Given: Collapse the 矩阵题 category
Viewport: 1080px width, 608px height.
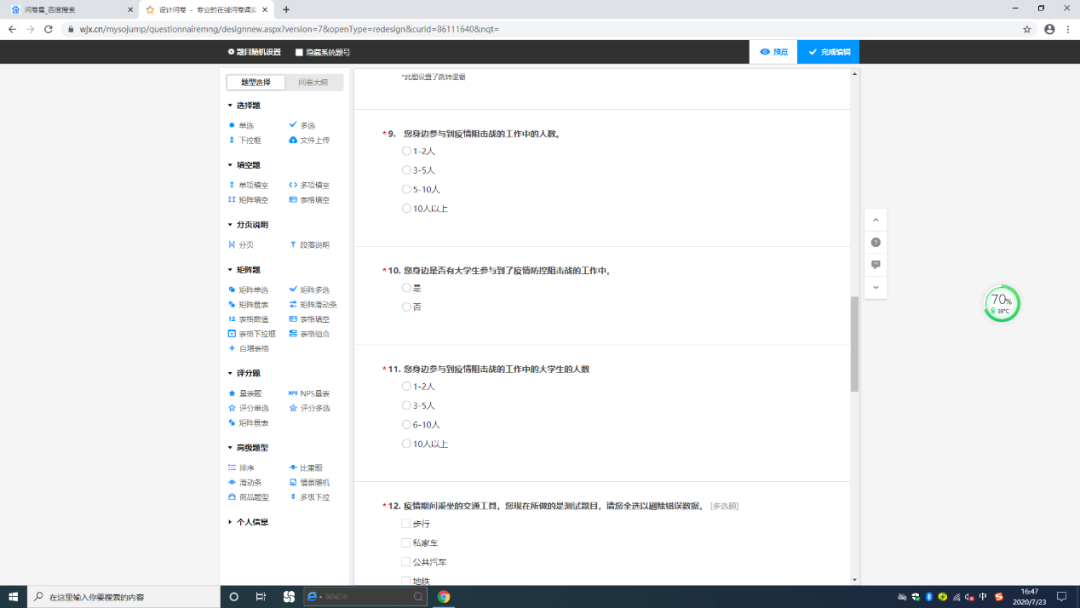Looking at the screenshot, I should (248, 270).
